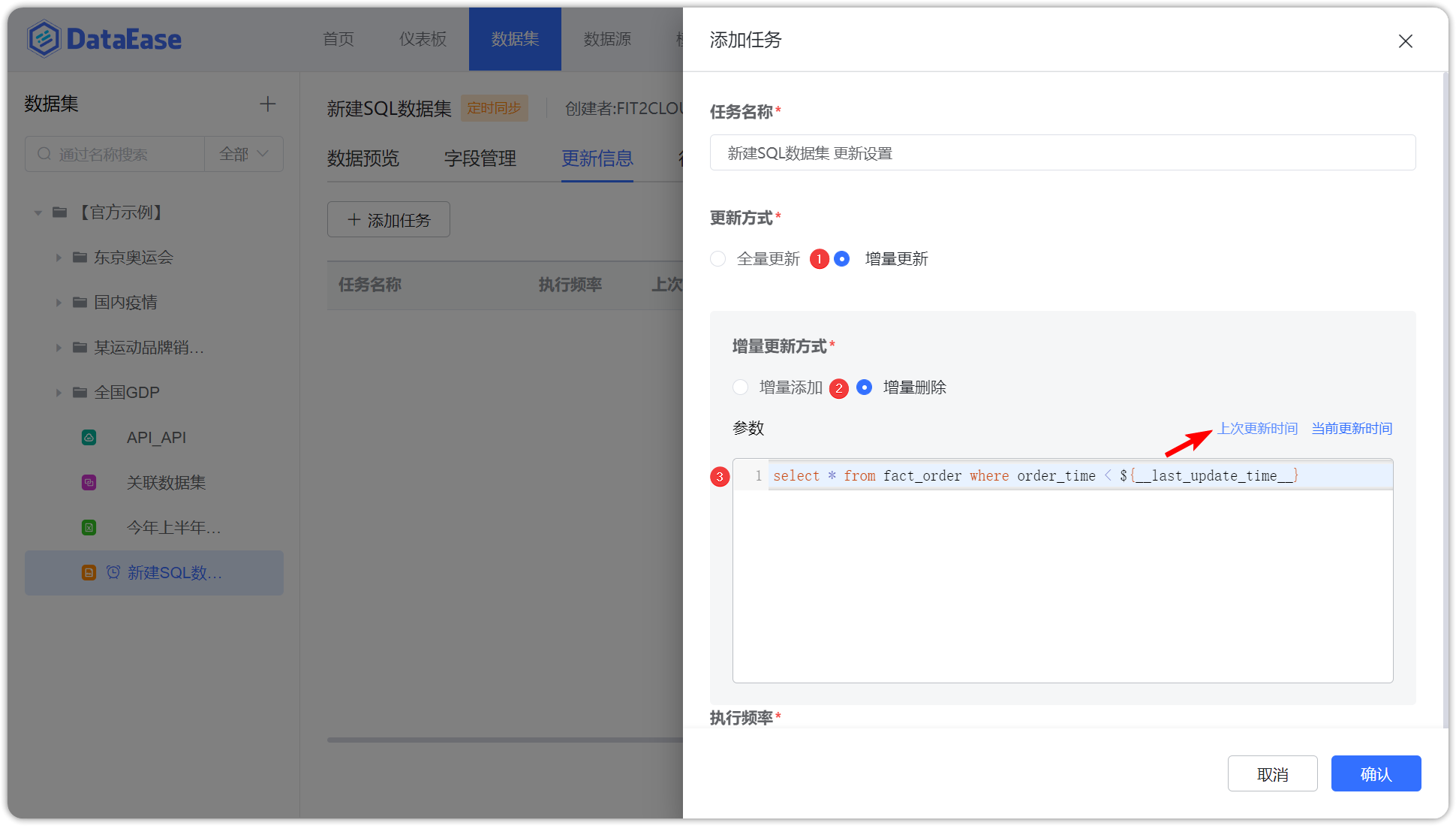Select 增量更新 radio option
This screenshot has height=826, width=1456.
pyautogui.click(x=842, y=259)
